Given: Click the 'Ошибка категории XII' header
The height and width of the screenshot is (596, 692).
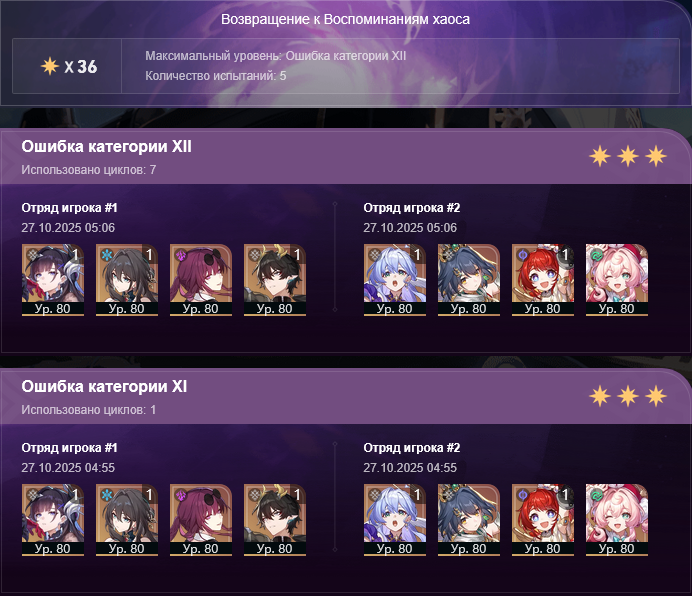Looking at the screenshot, I should pos(106,147).
